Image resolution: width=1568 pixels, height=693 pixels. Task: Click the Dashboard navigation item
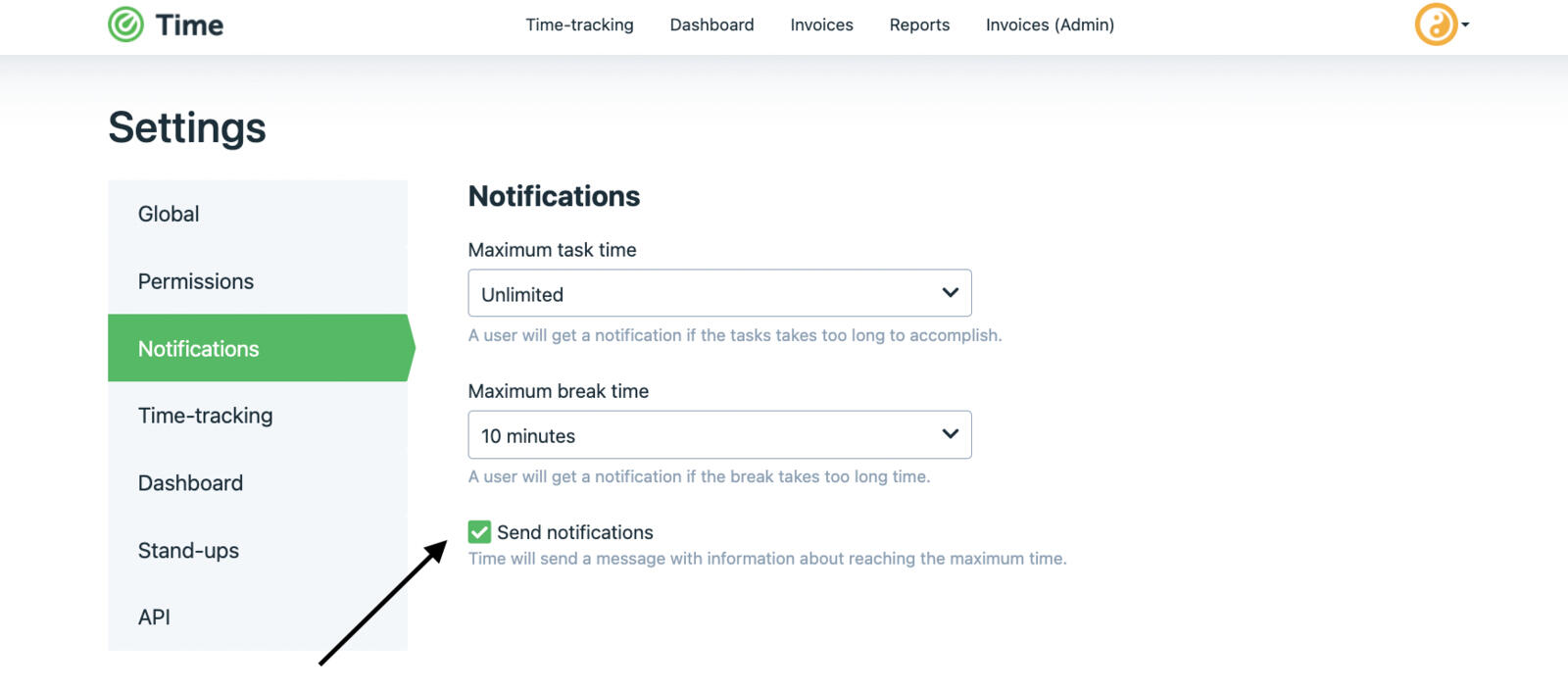711,25
